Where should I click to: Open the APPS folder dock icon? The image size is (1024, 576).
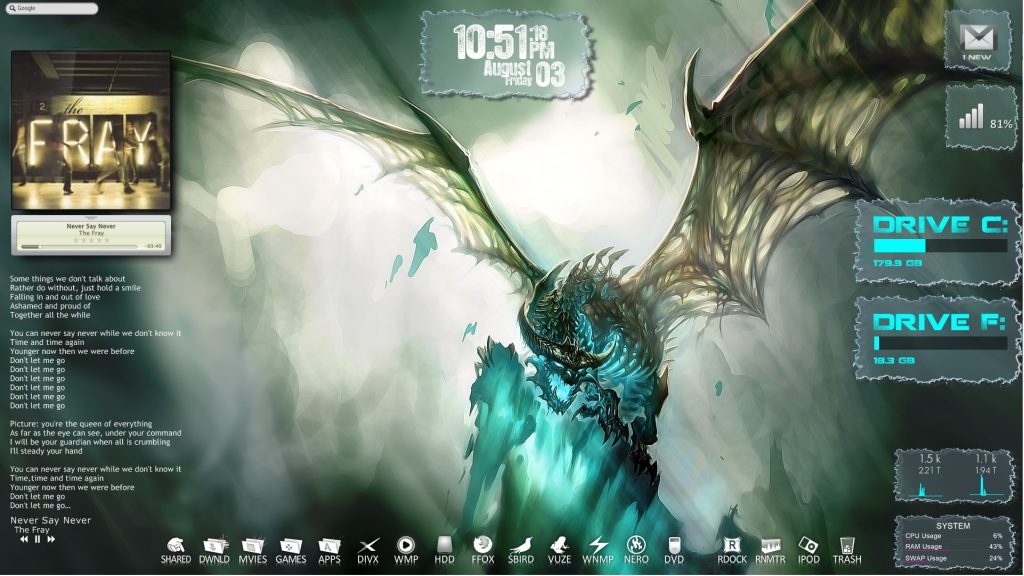pos(329,551)
